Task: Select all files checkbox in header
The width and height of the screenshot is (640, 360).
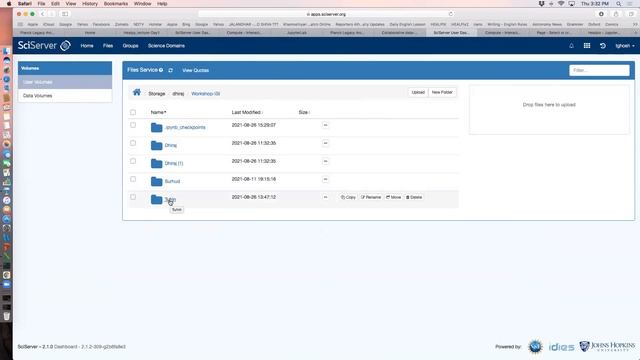Action: tap(133, 112)
